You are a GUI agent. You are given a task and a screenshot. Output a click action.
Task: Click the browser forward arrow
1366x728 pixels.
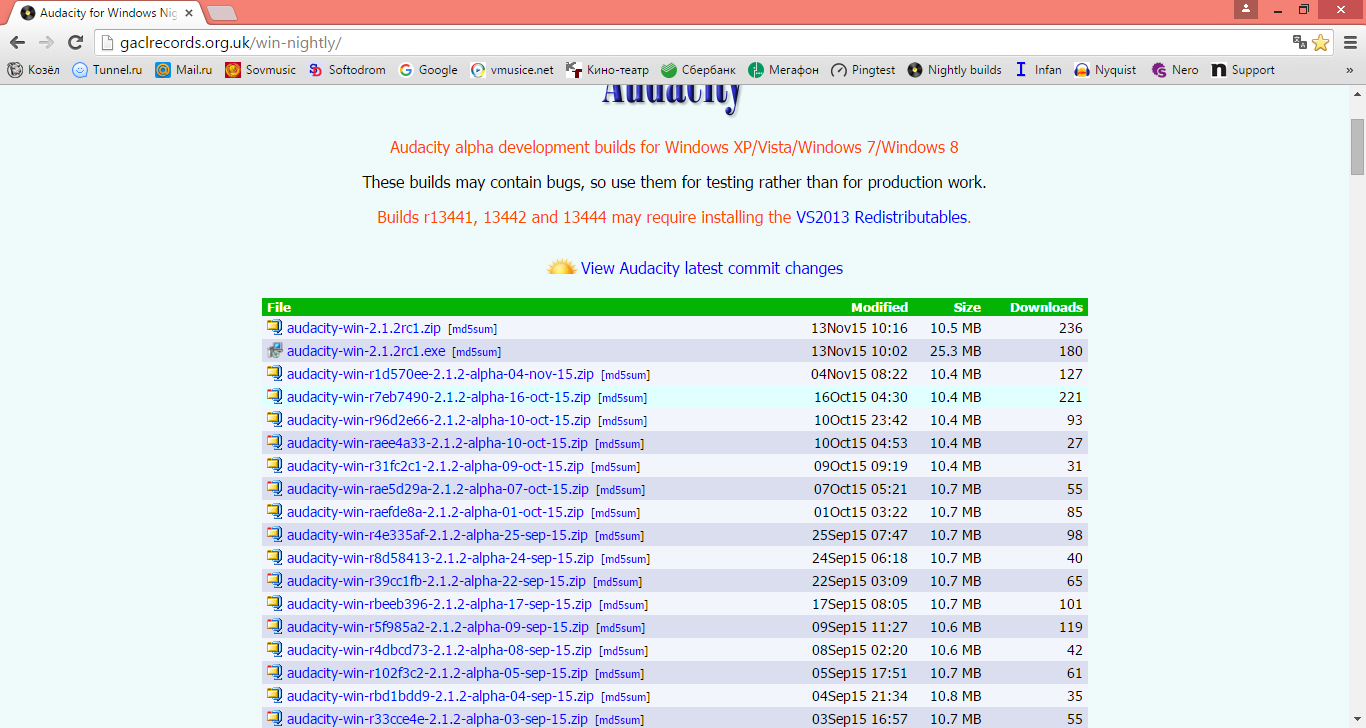(x=46, y=42)
